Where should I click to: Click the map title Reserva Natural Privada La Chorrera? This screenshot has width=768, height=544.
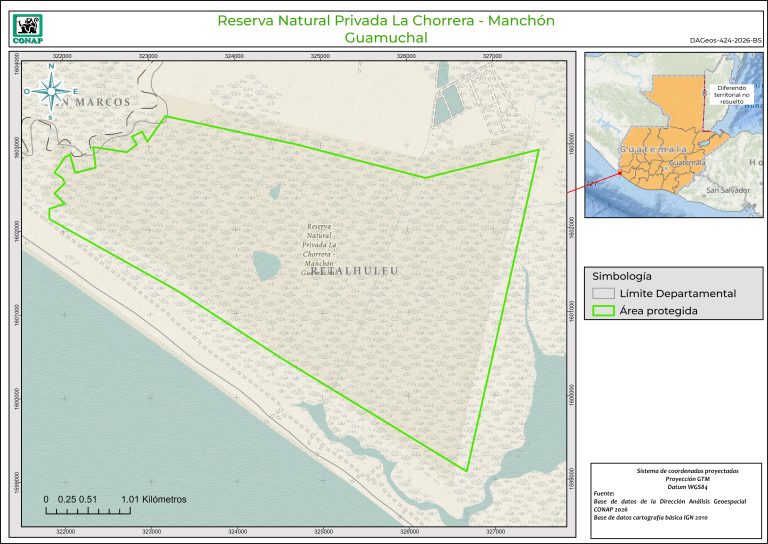(385, 21)
